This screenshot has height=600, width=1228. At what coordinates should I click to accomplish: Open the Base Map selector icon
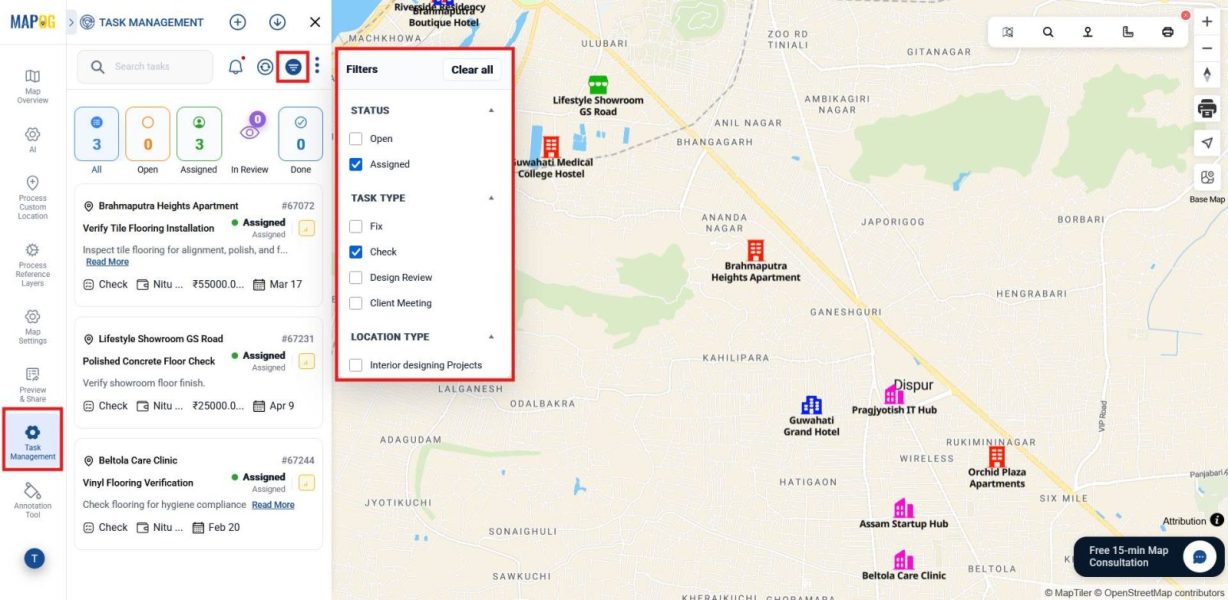coord(1206,178)
